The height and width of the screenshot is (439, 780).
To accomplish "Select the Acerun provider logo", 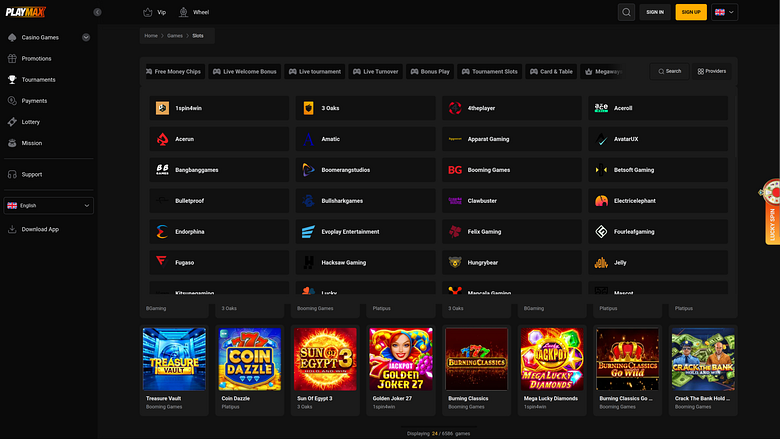I will click(162, 139).
